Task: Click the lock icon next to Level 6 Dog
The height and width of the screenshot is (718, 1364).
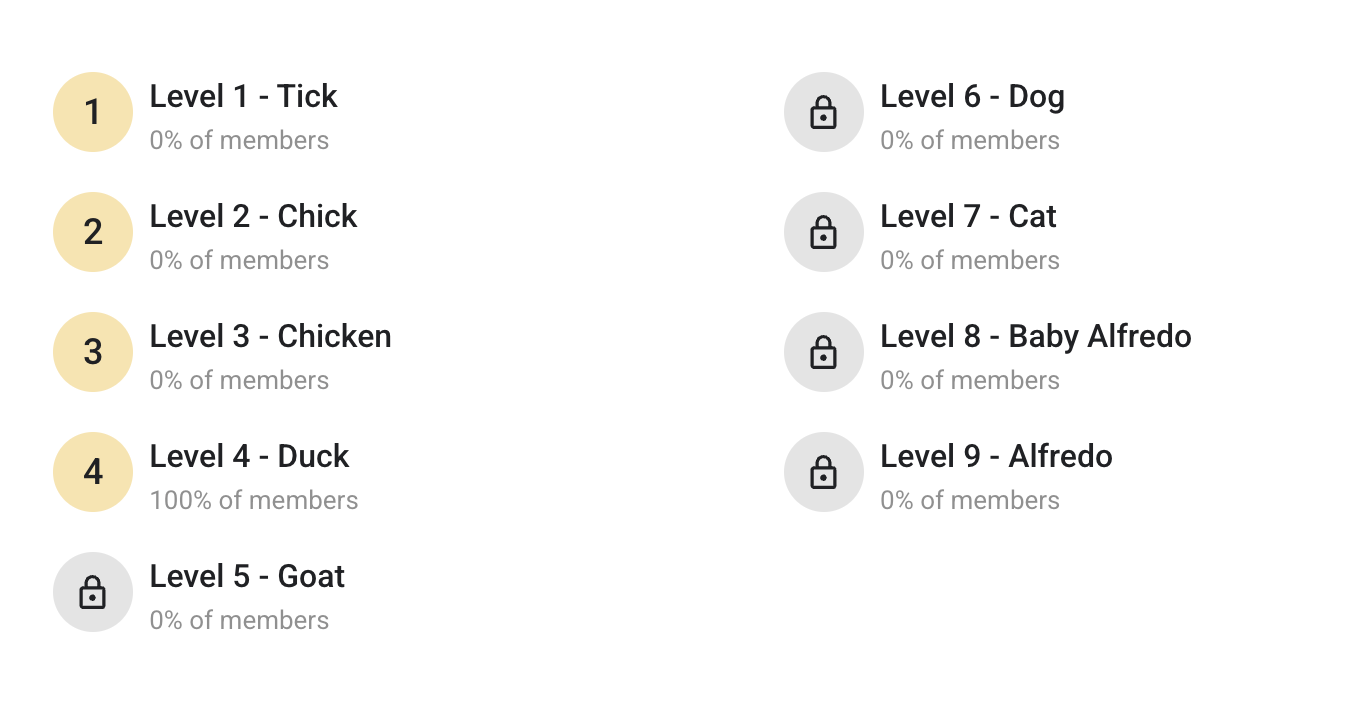Action: pyautogui.click(x=824, y=112)
